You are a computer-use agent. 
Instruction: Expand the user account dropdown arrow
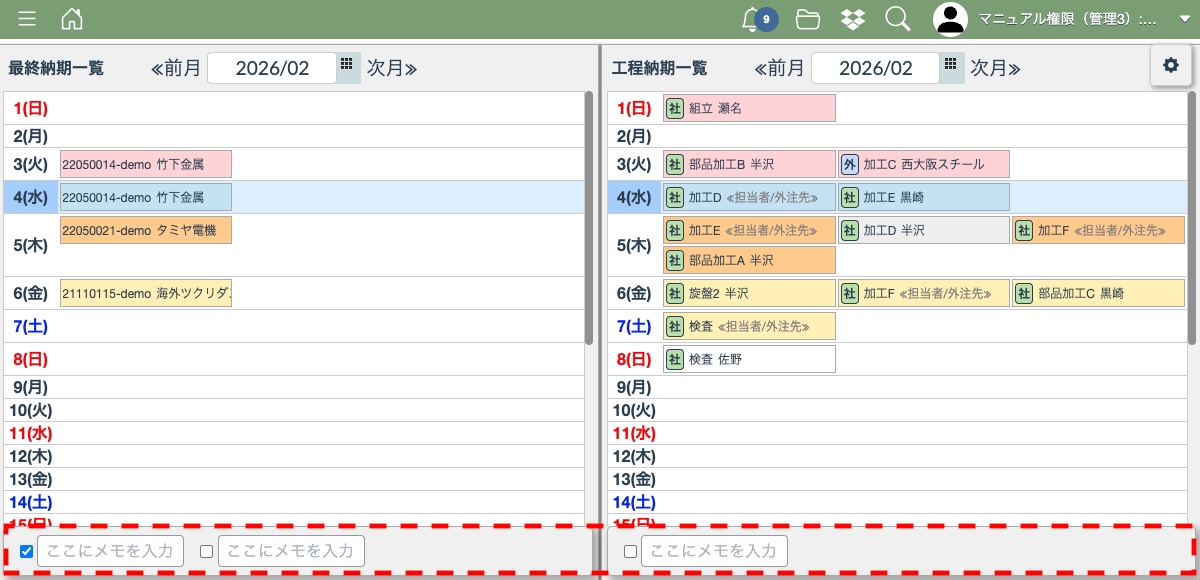(x=1184, y=19)
